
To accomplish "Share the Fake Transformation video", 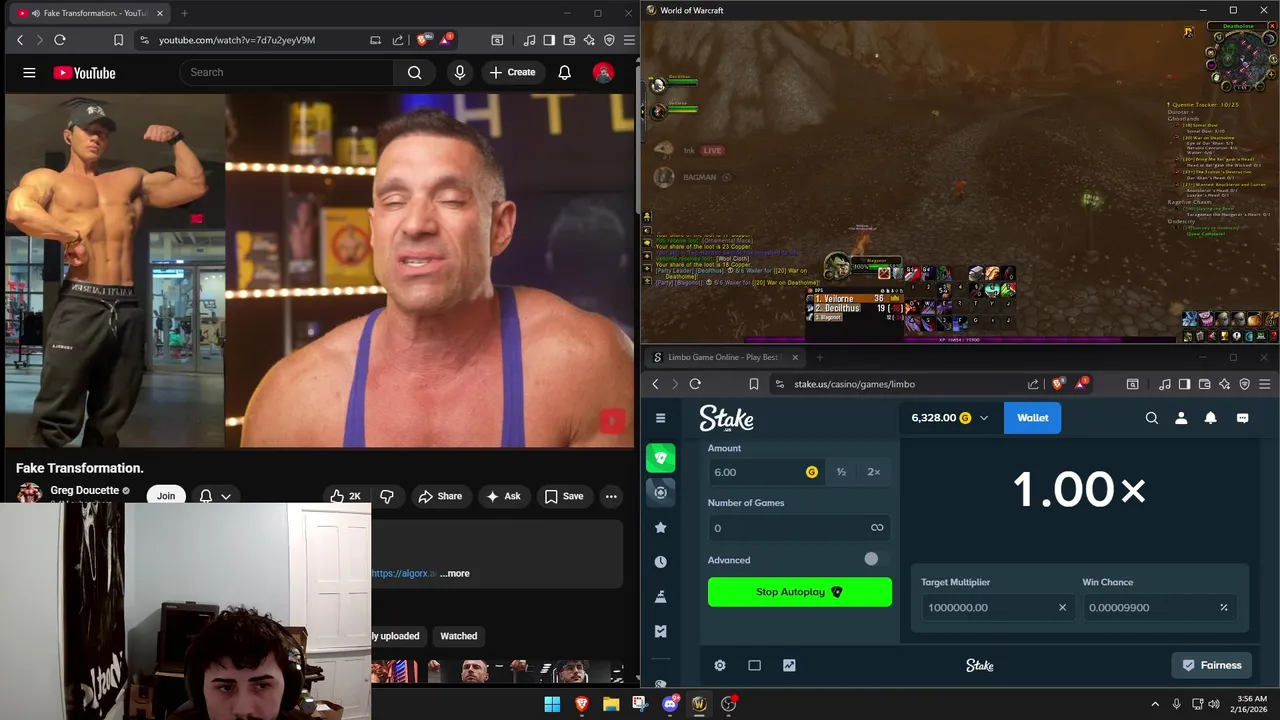I will tap(440, 496).
